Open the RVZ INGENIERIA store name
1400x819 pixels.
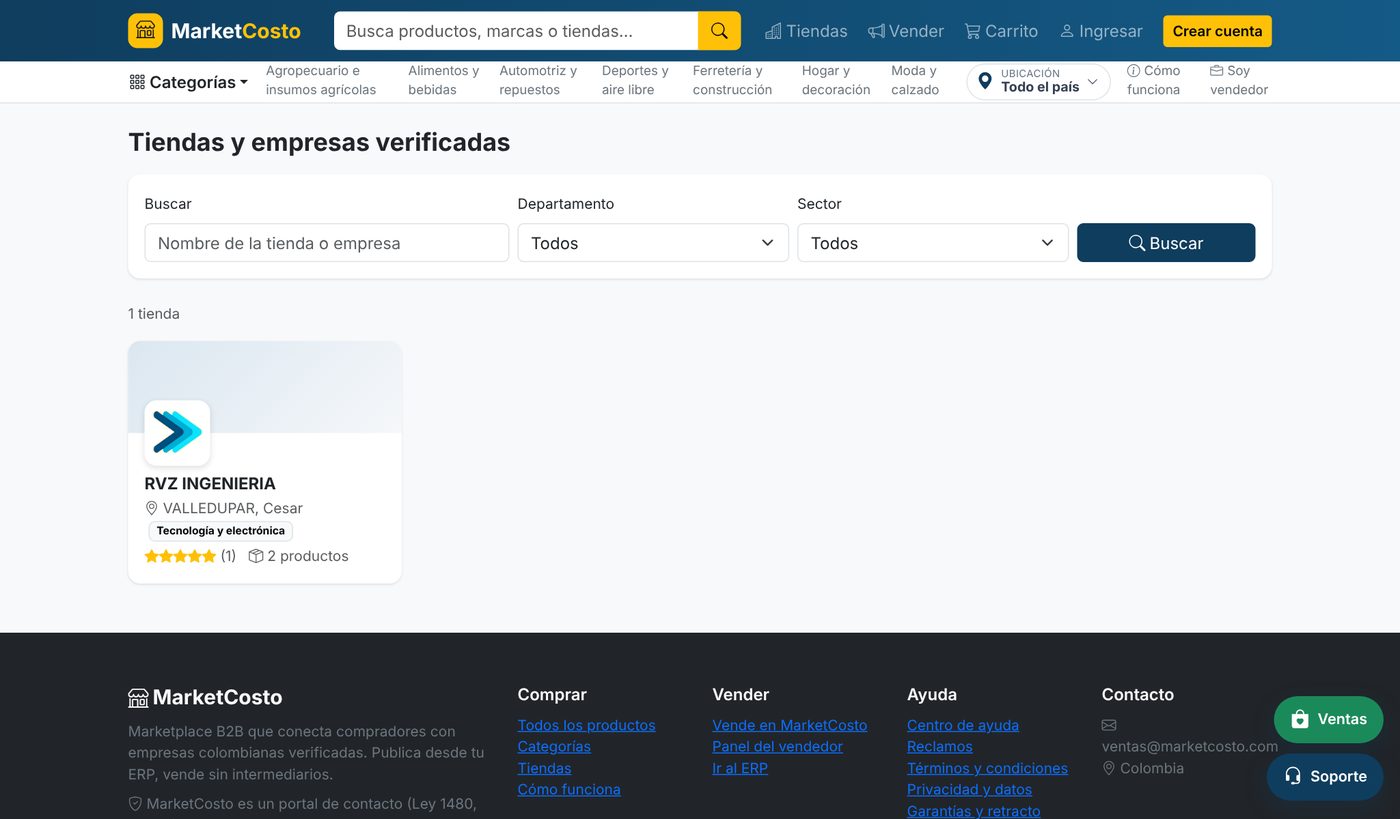click(210, 483)
